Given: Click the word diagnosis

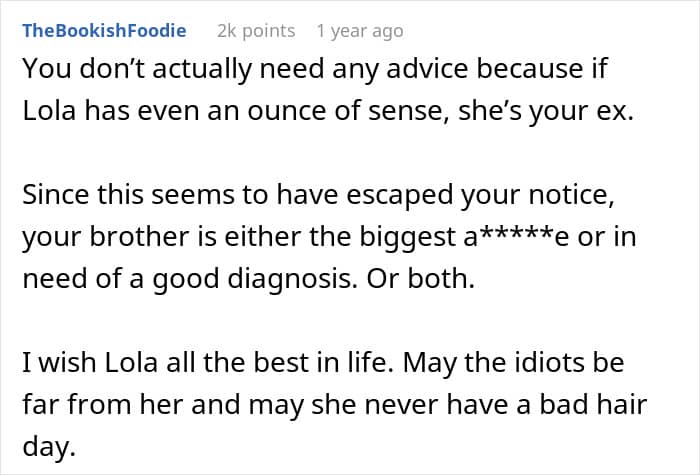Looking at the screenshot, I should [x=292, y=279].
